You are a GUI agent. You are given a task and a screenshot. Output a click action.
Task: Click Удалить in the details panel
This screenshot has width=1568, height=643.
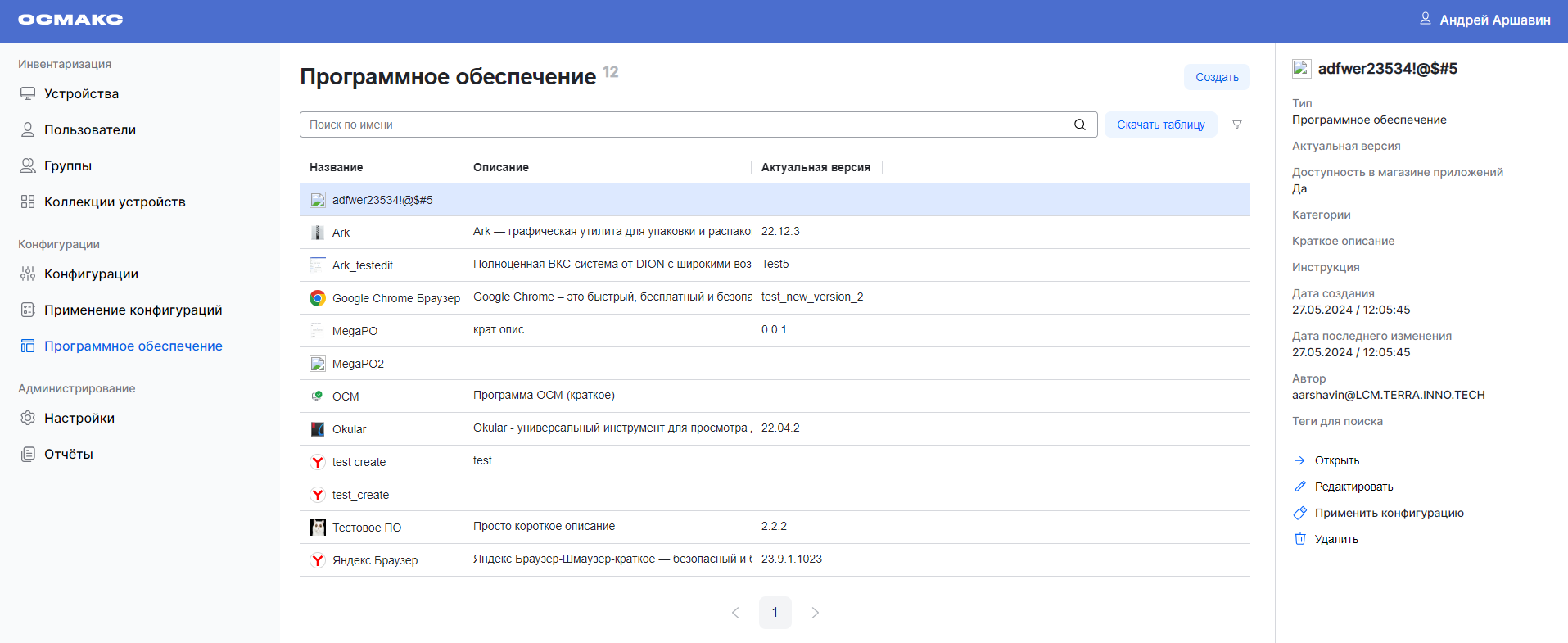point(1335,539)
